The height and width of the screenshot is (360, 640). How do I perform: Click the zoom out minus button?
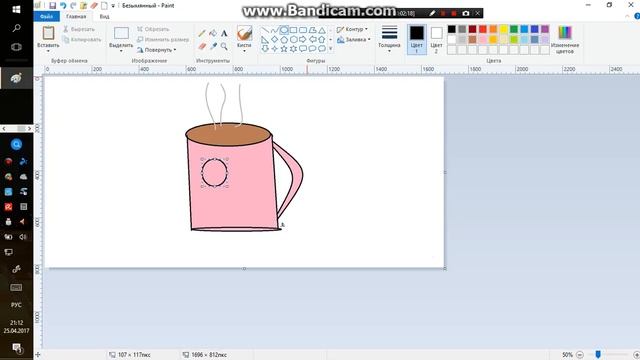pos(580,355)
